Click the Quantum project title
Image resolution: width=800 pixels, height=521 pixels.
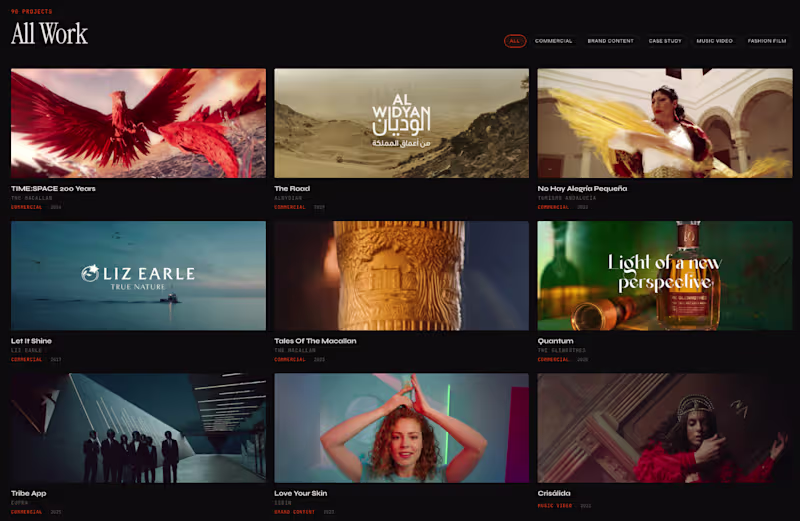click(556, 341)
